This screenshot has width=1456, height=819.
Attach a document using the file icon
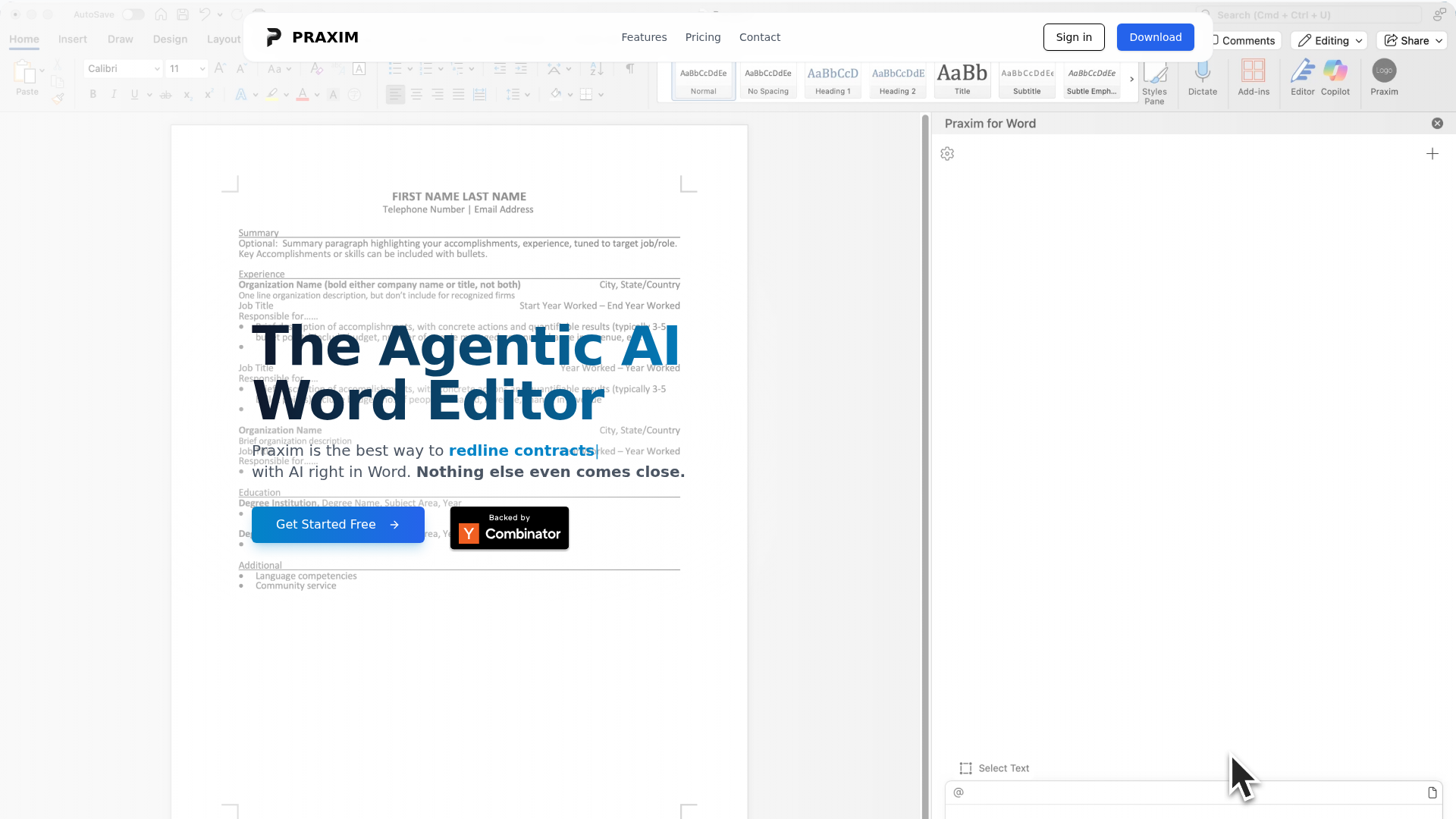coord(1432,792)
